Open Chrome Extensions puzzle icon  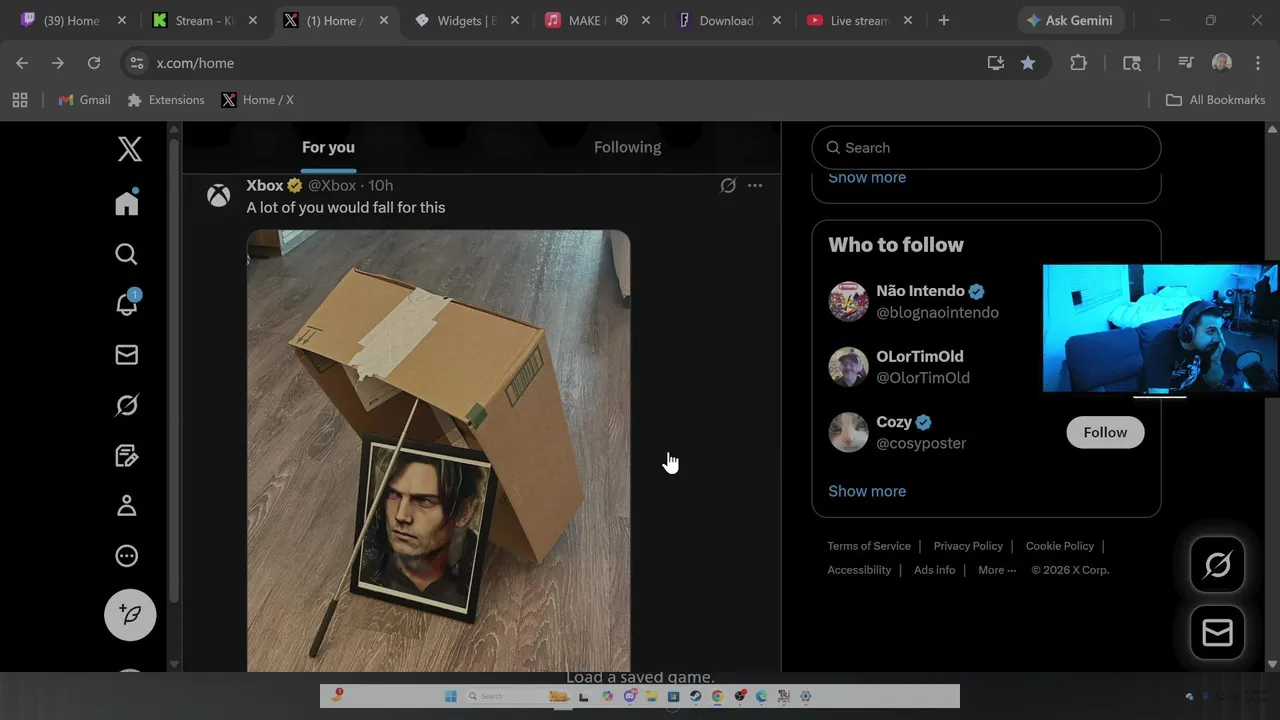pos(1078,63)
